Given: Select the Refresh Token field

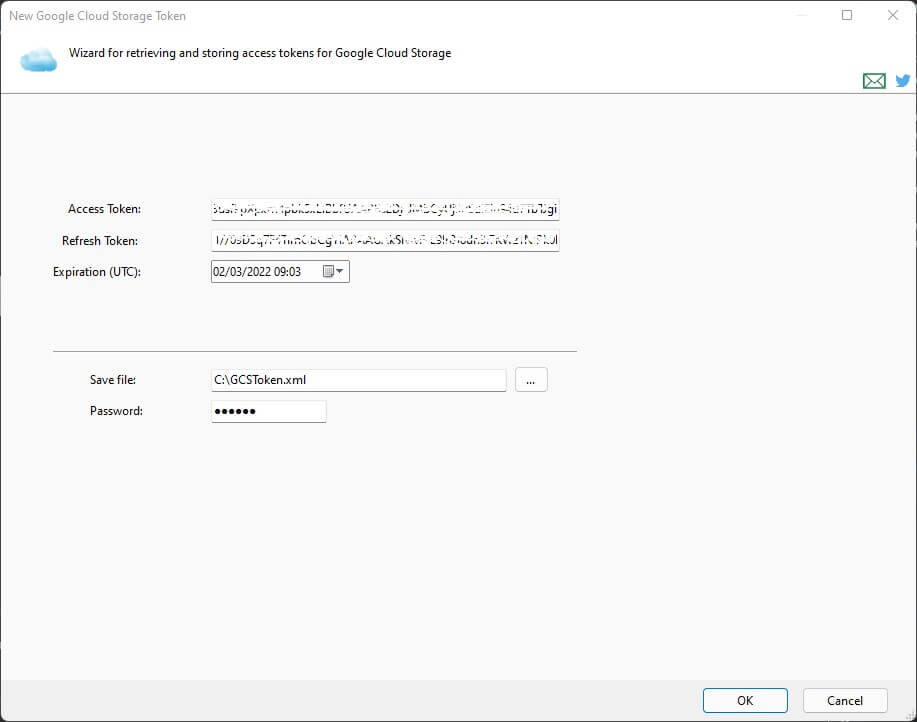Looking at the screenshot, I should tap(383, 240).
